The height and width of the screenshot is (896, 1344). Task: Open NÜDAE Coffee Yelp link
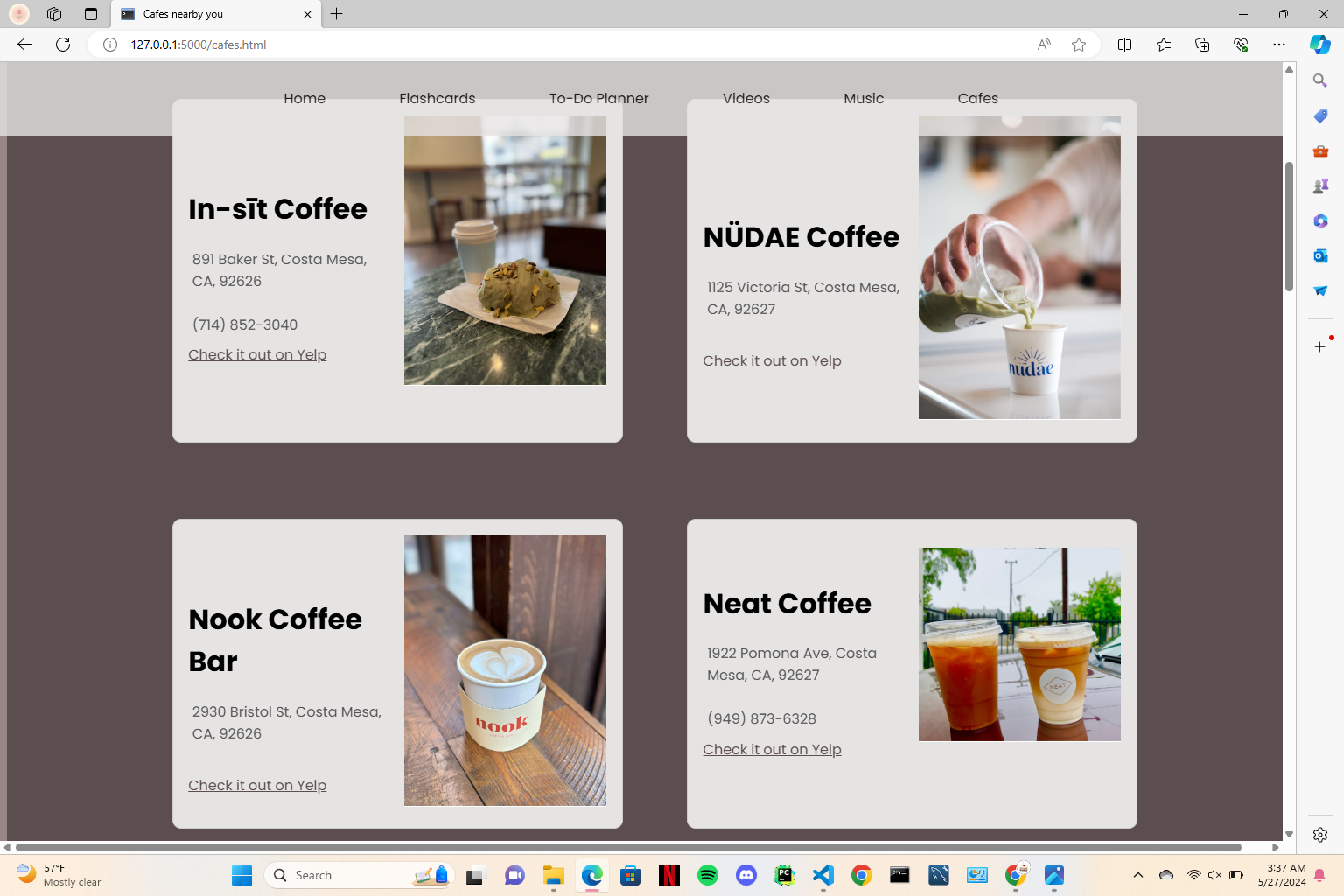pos(772,360)
